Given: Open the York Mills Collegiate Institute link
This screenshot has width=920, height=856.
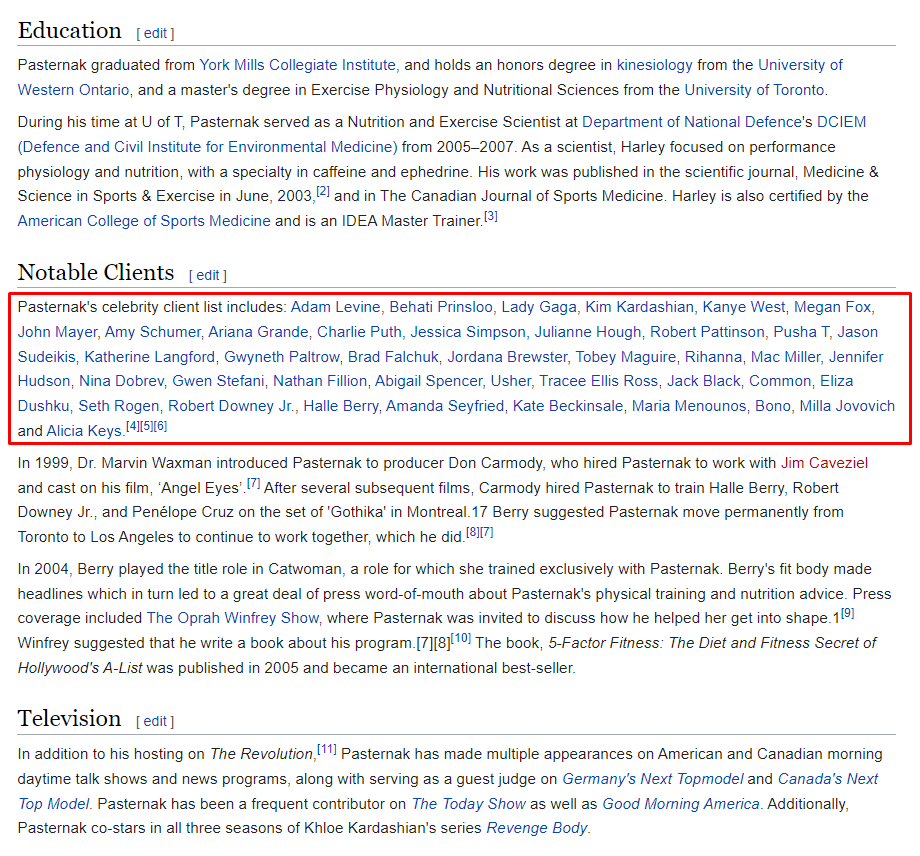Looking at the screenshot, I should coord(297,65).
